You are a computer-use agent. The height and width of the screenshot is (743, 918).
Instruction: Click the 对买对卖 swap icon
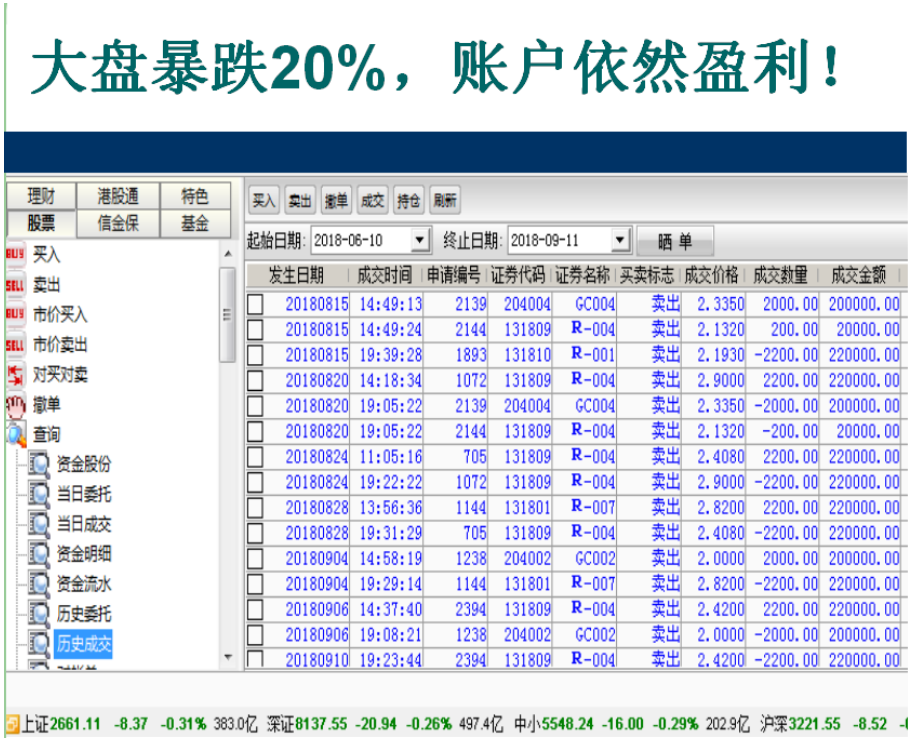click(15, 375)
